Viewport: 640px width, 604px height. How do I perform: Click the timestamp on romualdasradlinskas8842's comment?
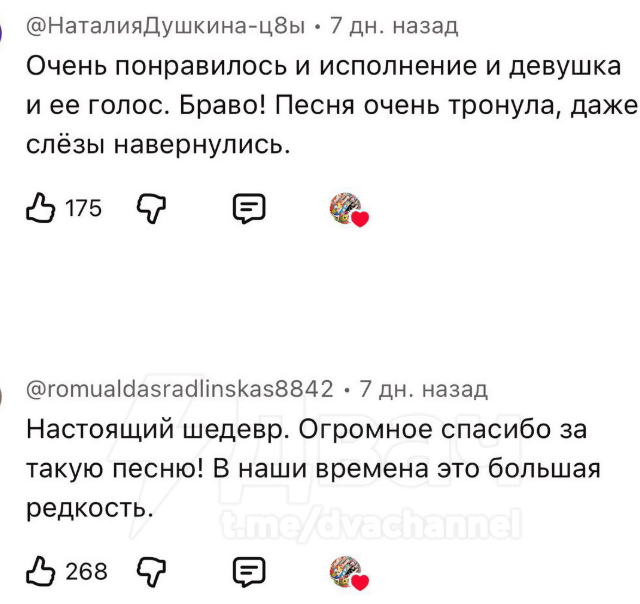click(x=423, y=388)
